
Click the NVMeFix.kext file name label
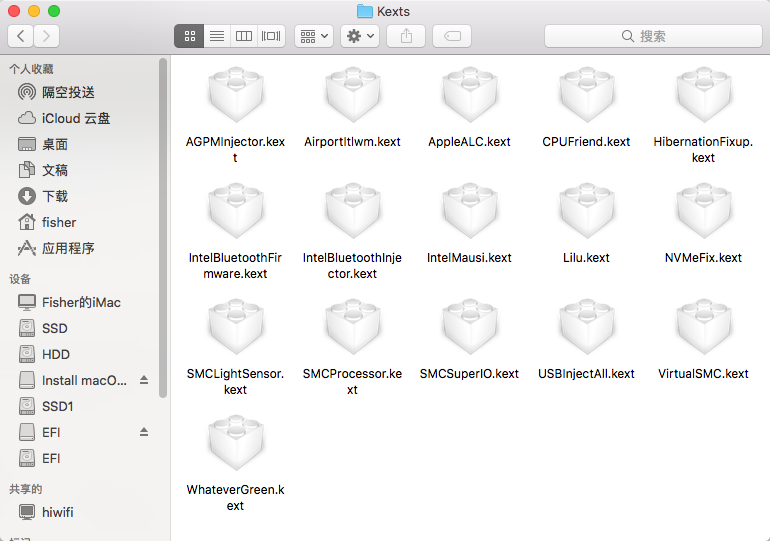coord(703,258)
